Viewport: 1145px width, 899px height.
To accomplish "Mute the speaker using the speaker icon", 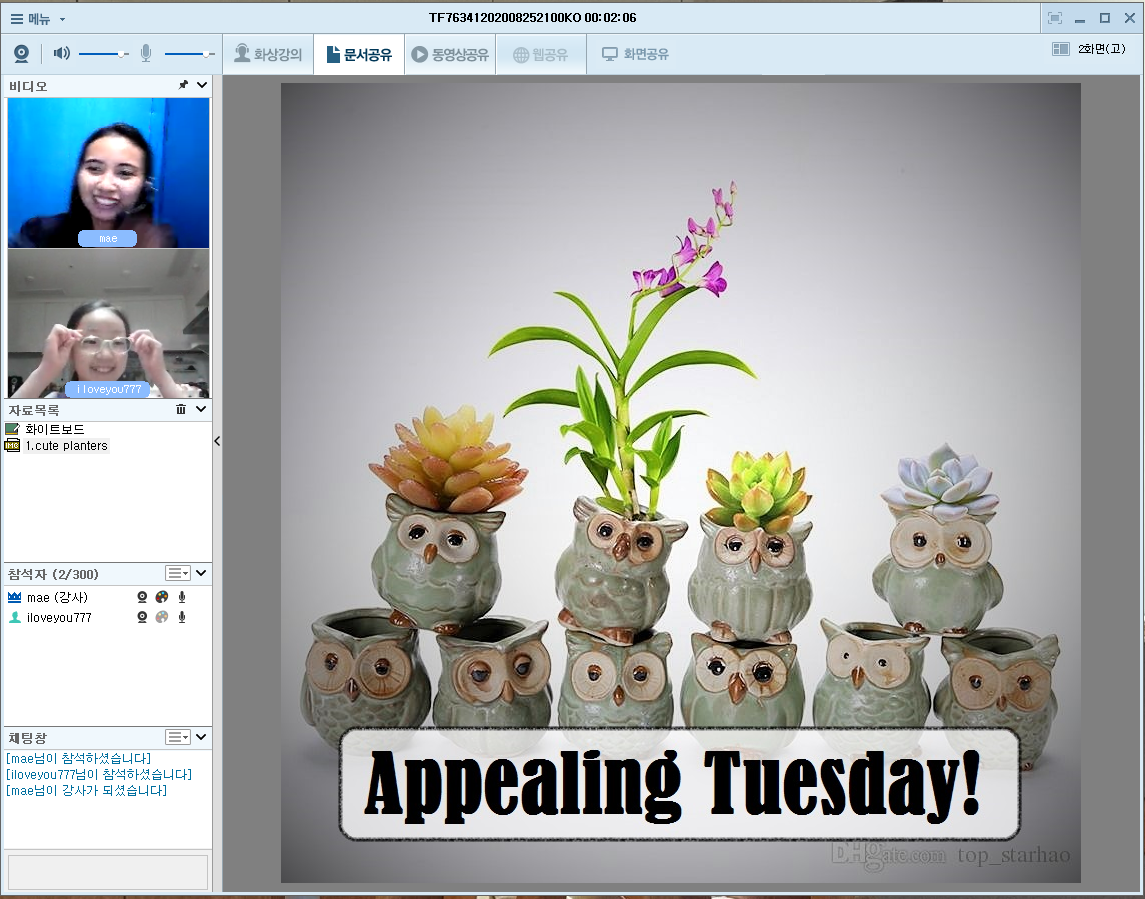I will pyautogui.click(x=62, y=54).
